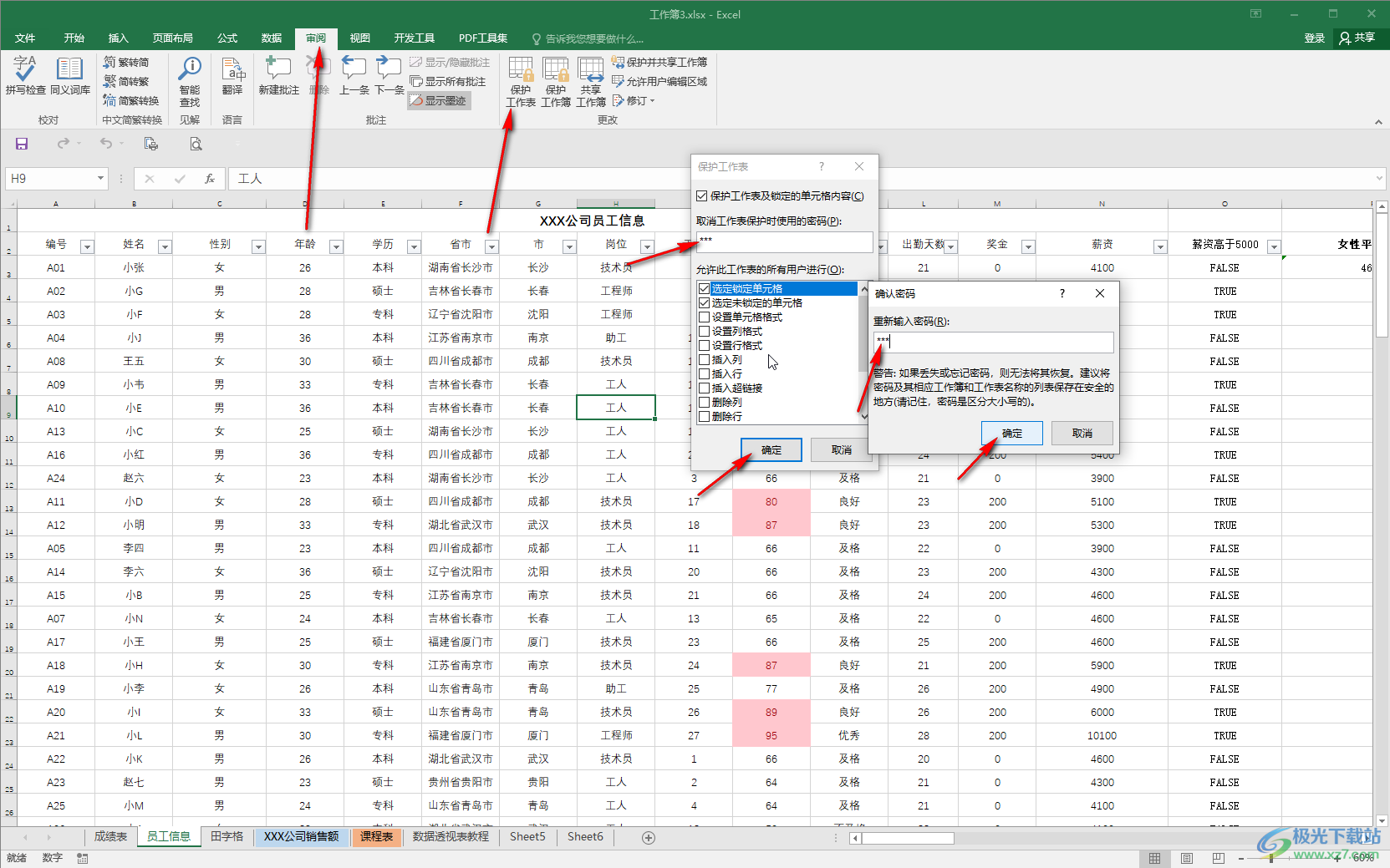Open the 岗位 column filter dropdown

647,246
